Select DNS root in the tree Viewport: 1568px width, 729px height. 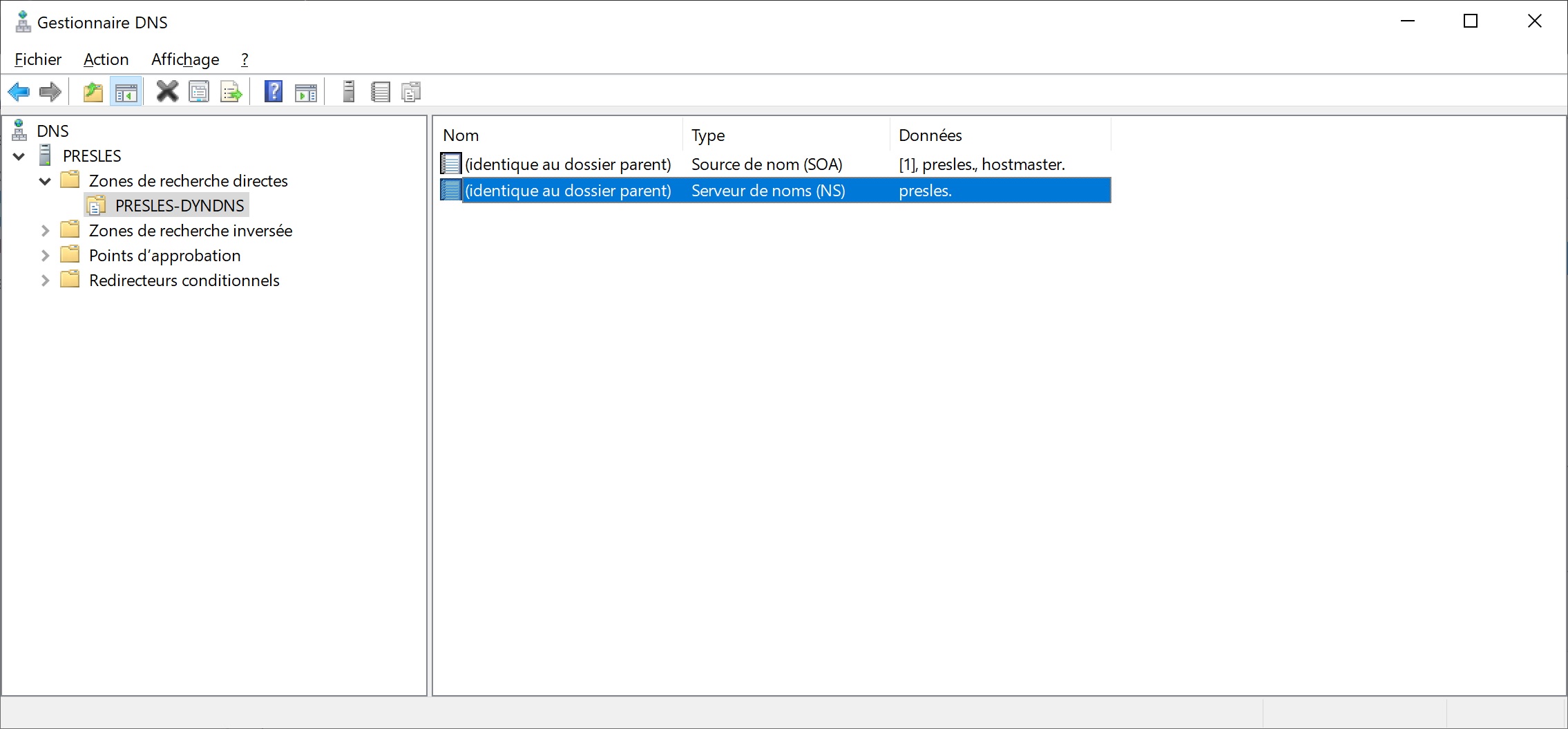tap(53, 131)
